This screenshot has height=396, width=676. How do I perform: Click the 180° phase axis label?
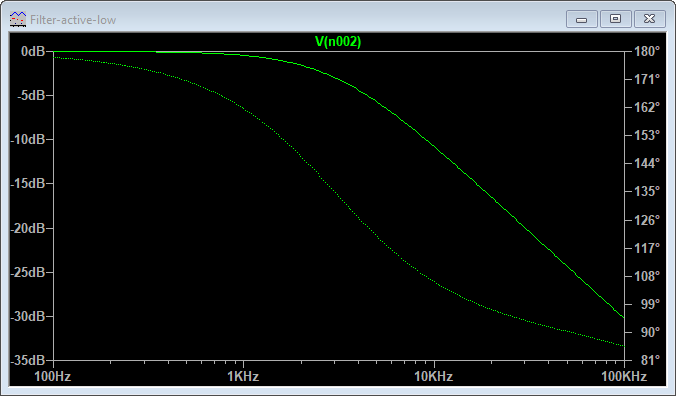pyautogui.click(x=647, y=52)
